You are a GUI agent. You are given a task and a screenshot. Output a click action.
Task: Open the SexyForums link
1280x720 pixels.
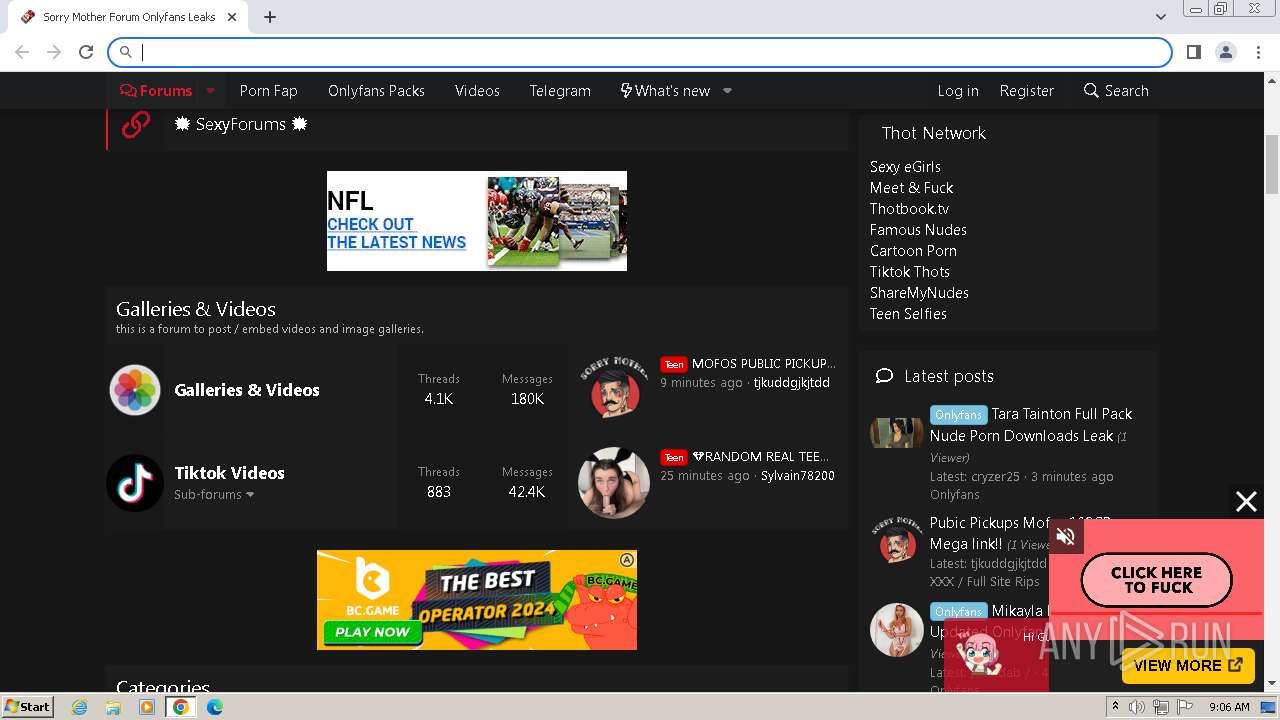click(241, 124)
